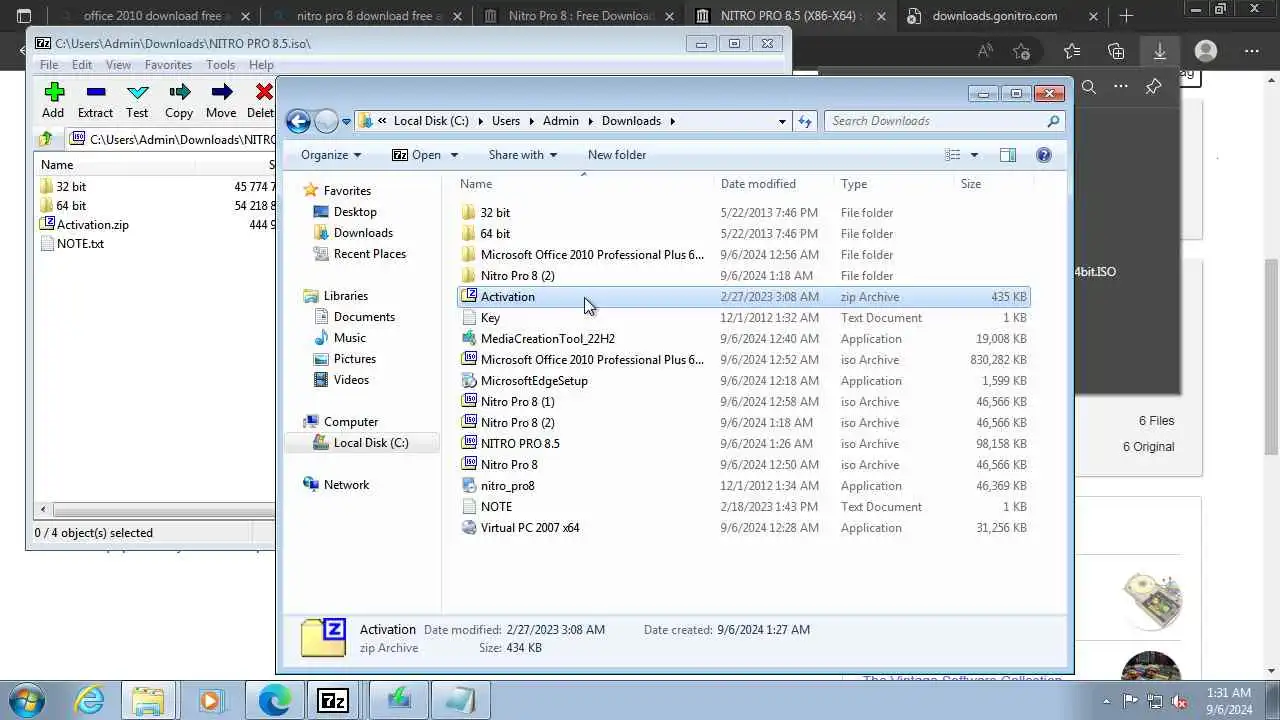Click Users in address breadcrumb
This screenshot has width=1280, height=720.
tap(506, 121)
